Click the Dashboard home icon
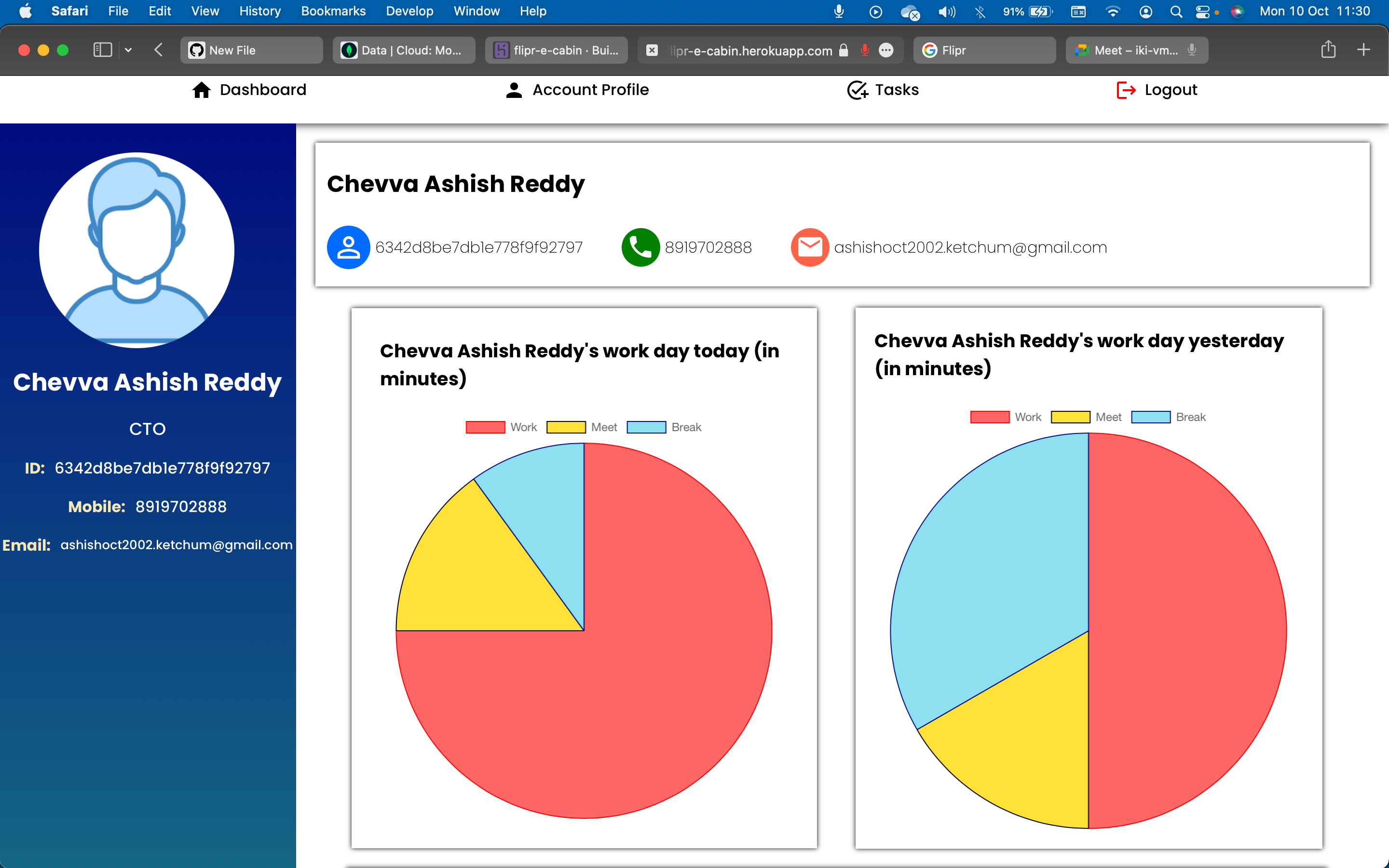This screenshot has height=868, width=1389. click(201, 90)
